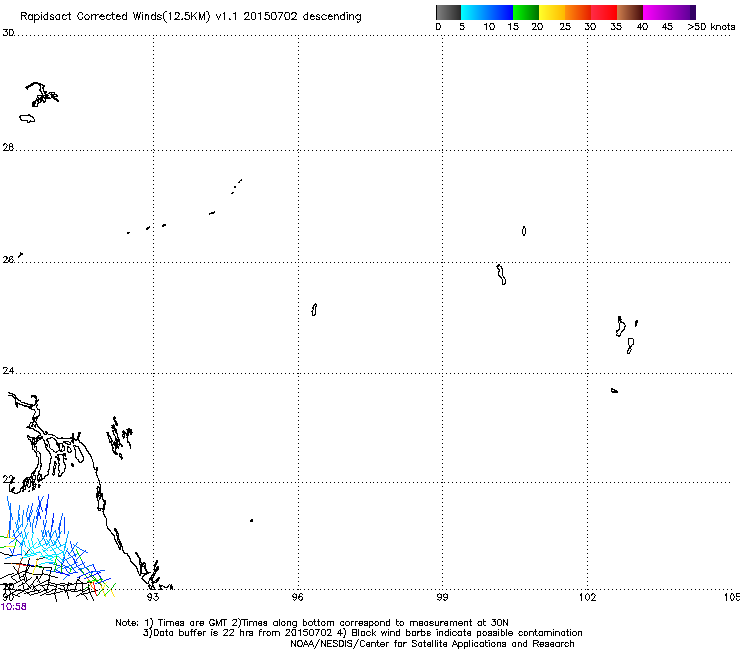
Task: Click the NOAA/NESDIS credit line
Action: tap(432, 644)
